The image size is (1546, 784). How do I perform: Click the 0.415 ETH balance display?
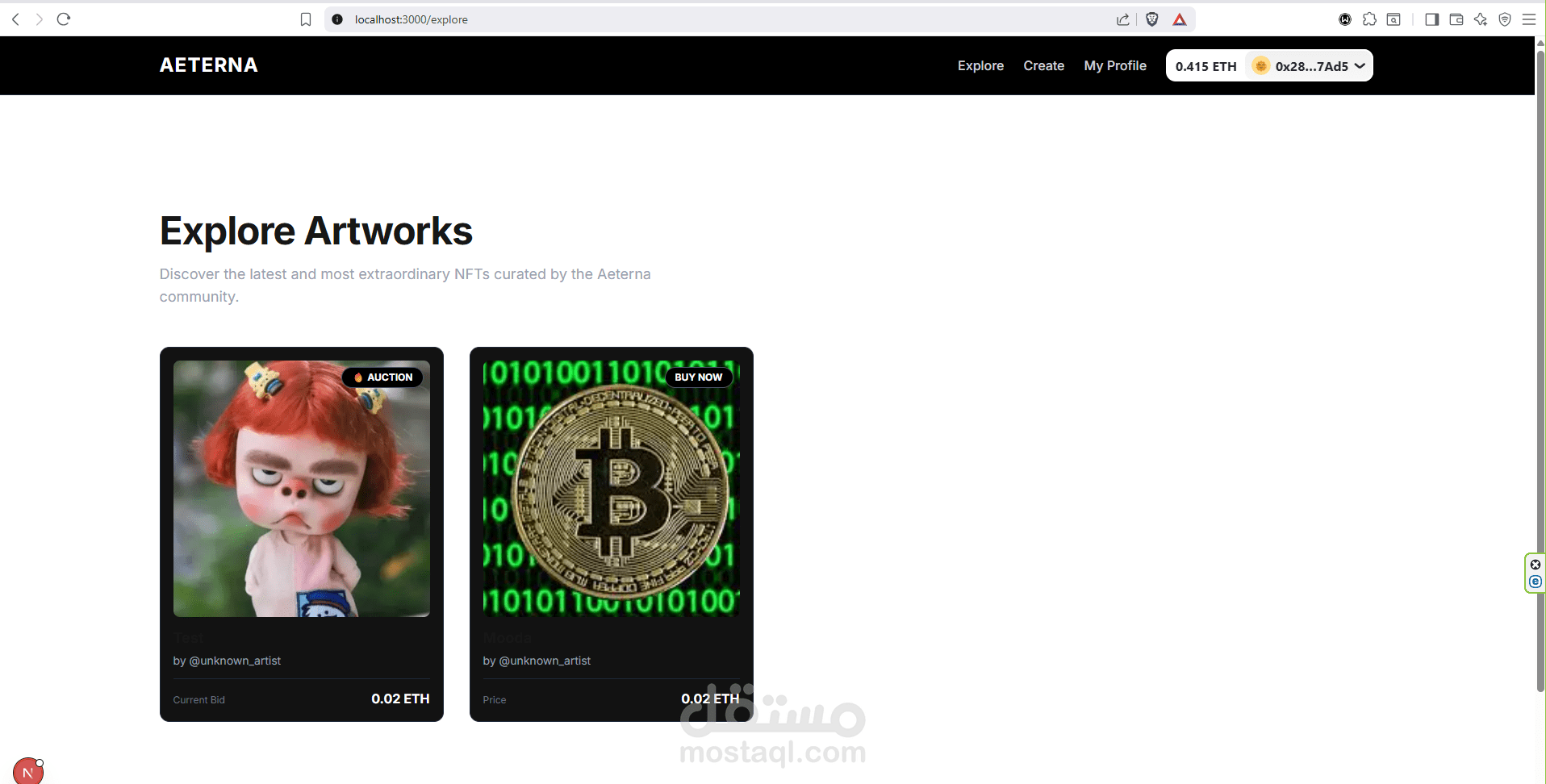pos(1205,66)
